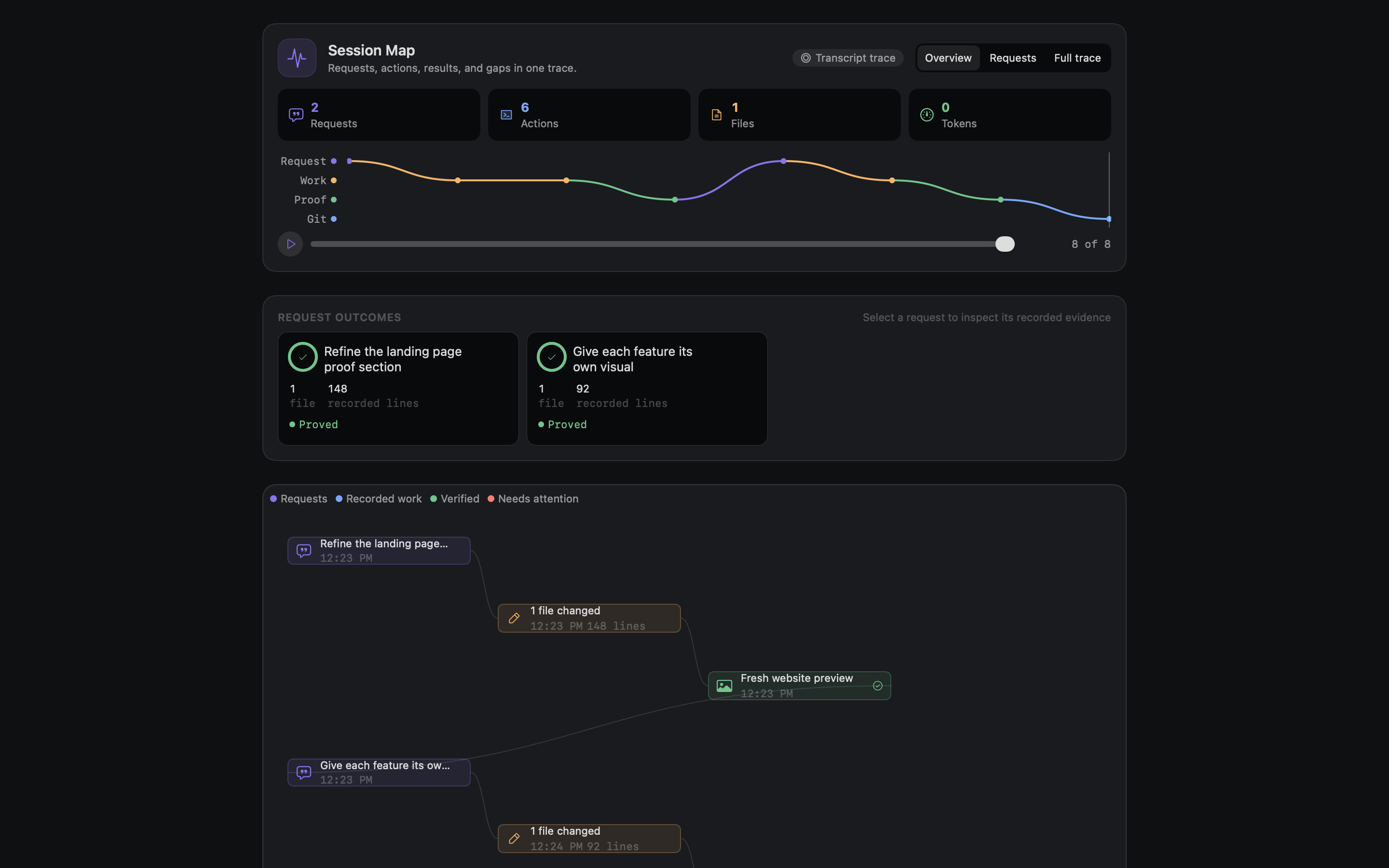Click the Files document stat icon
Image resolution: width=1389 pixels, height=868 pixels.
(716, 115)
